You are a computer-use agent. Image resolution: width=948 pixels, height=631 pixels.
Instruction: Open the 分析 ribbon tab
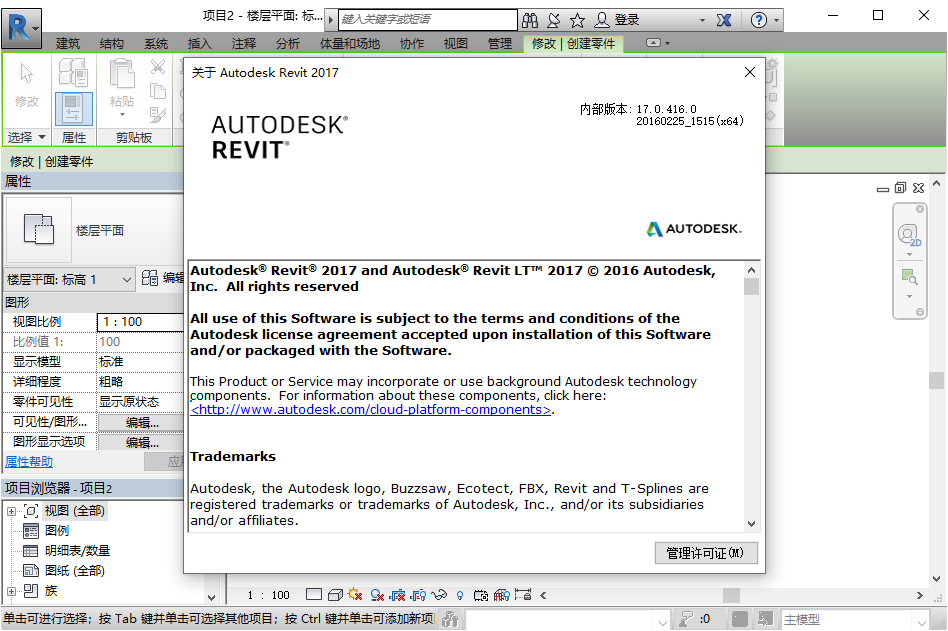point(288,44)
